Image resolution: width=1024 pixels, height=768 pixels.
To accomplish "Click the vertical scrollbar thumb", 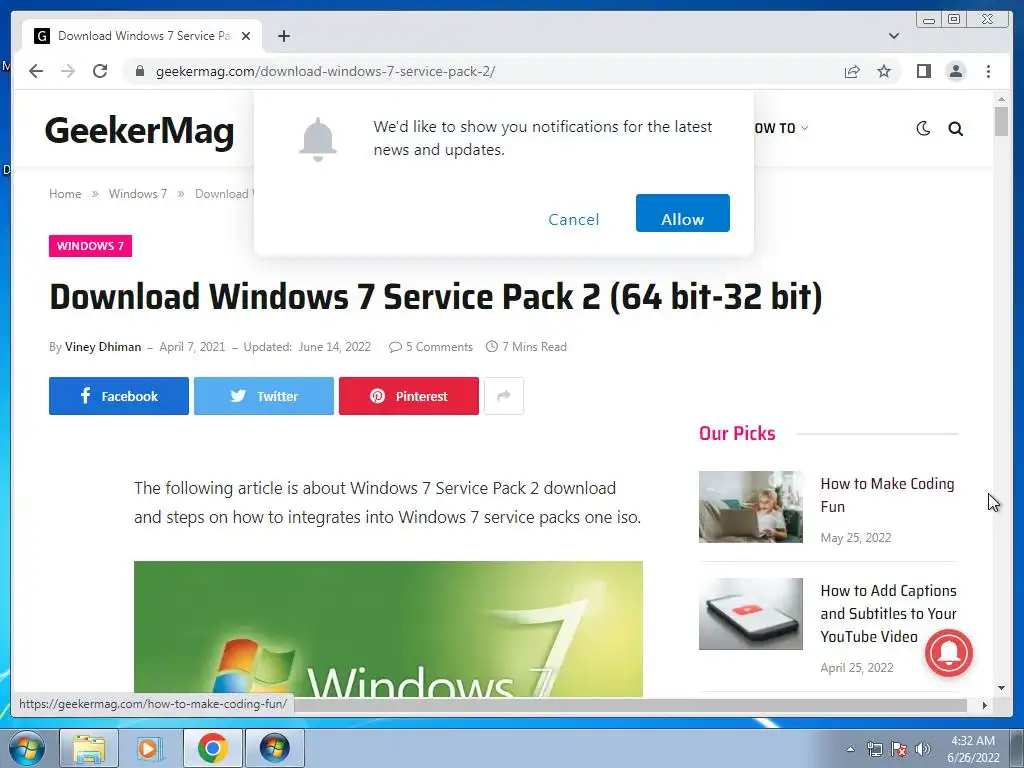I will point(1001,121).
